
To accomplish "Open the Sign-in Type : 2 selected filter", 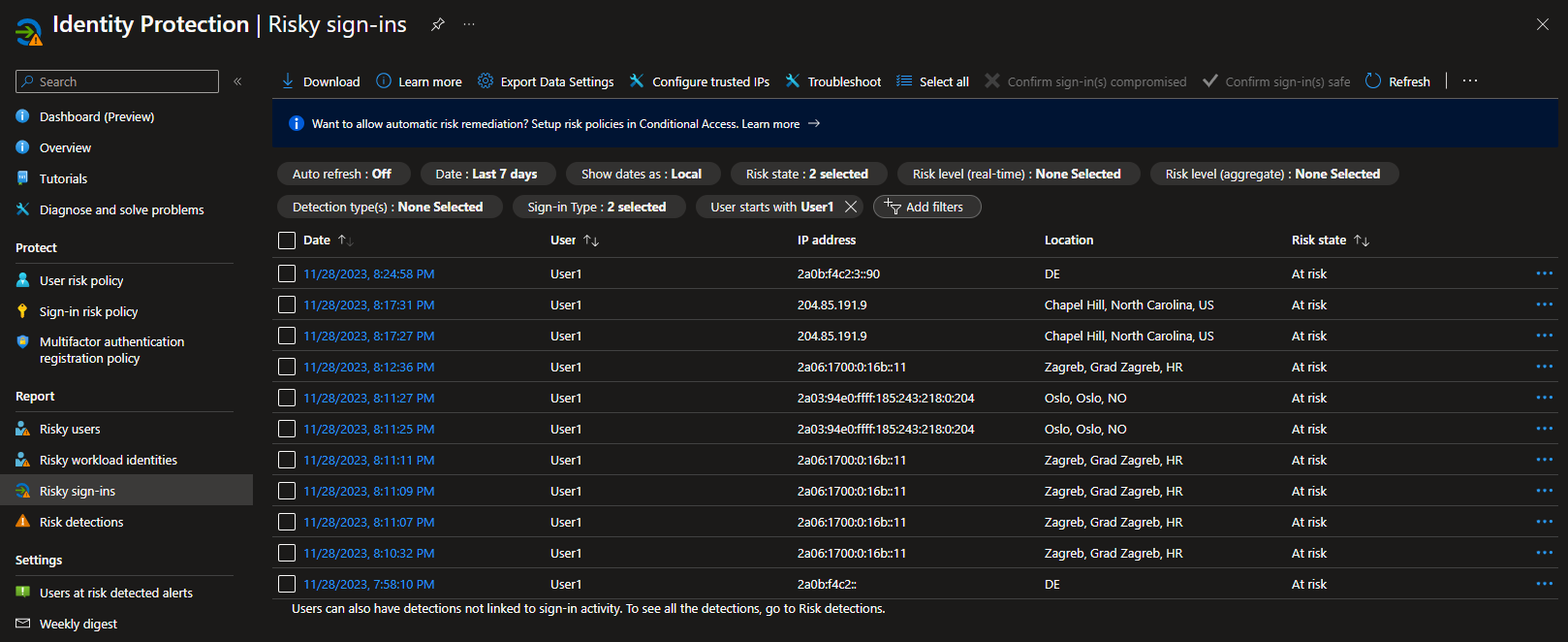I will [597, 207].
